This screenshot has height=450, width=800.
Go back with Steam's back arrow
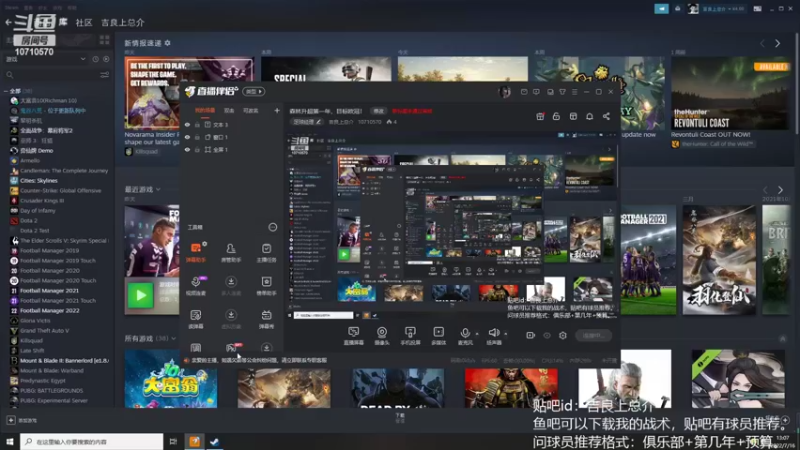(8, 22)
